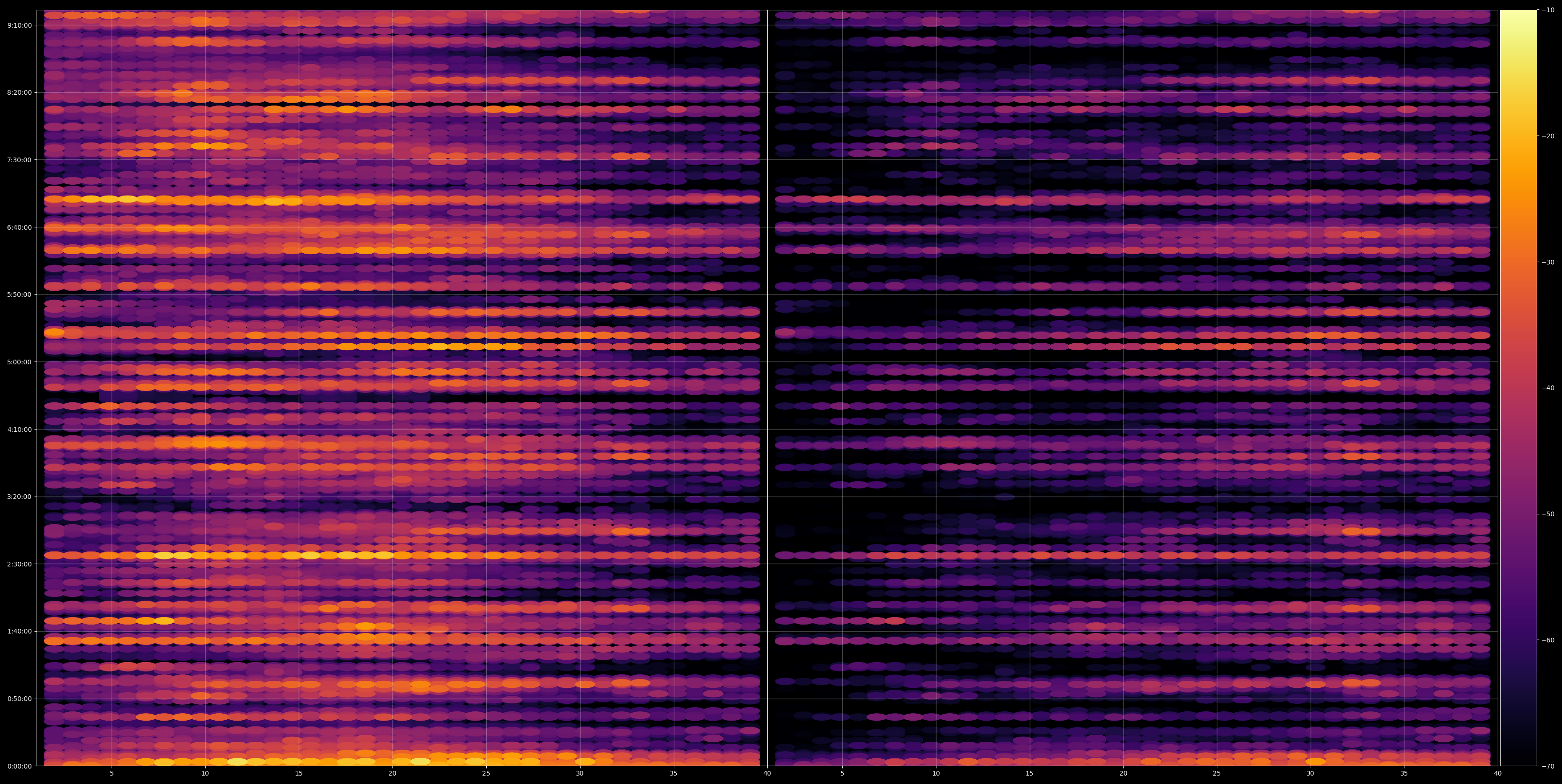Click x-axis tick 30 of the left heatmap
This screenshot has width=1562, height=784.
(x=580, y=774)
